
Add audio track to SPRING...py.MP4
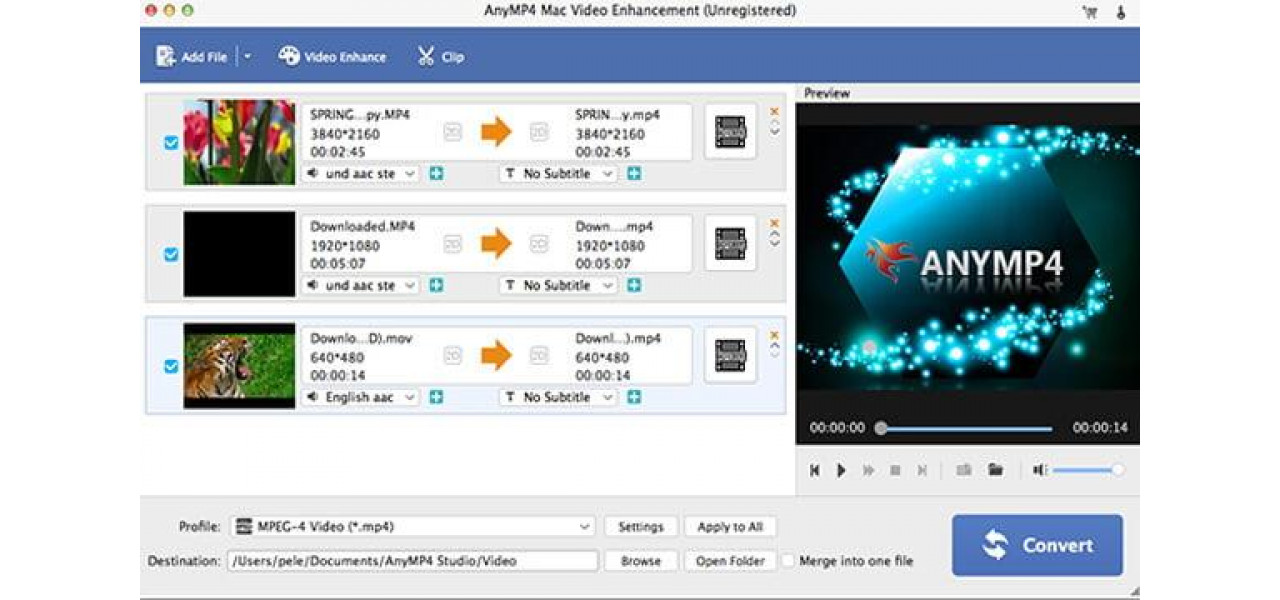pyautogui.click(x=437, y=174)
